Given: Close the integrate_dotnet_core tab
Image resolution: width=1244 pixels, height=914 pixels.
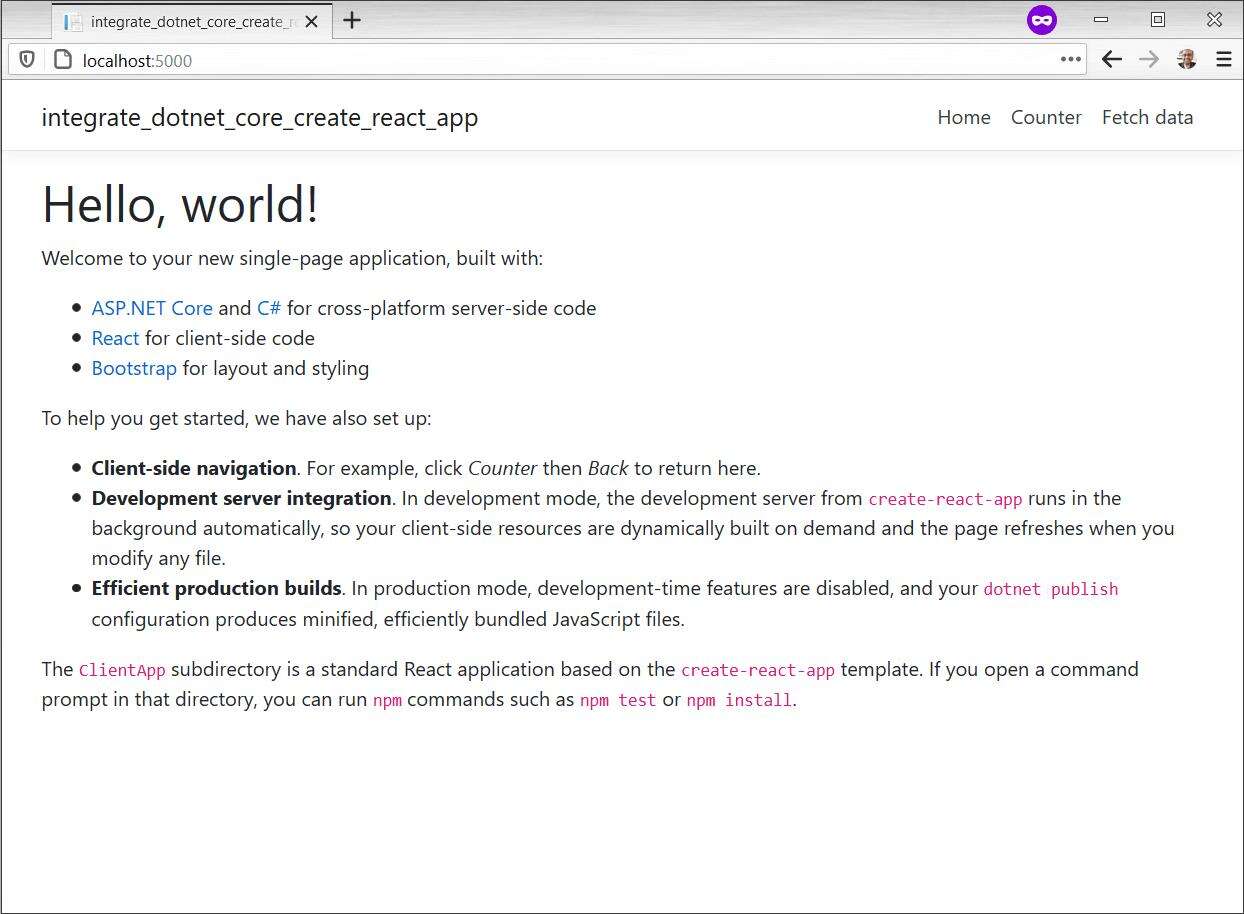Looking at the screenshot, I should pos(312,21).
